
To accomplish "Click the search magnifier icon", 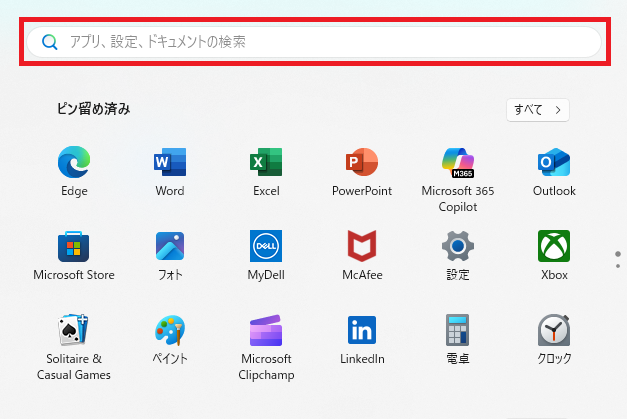I will point(50,42).
